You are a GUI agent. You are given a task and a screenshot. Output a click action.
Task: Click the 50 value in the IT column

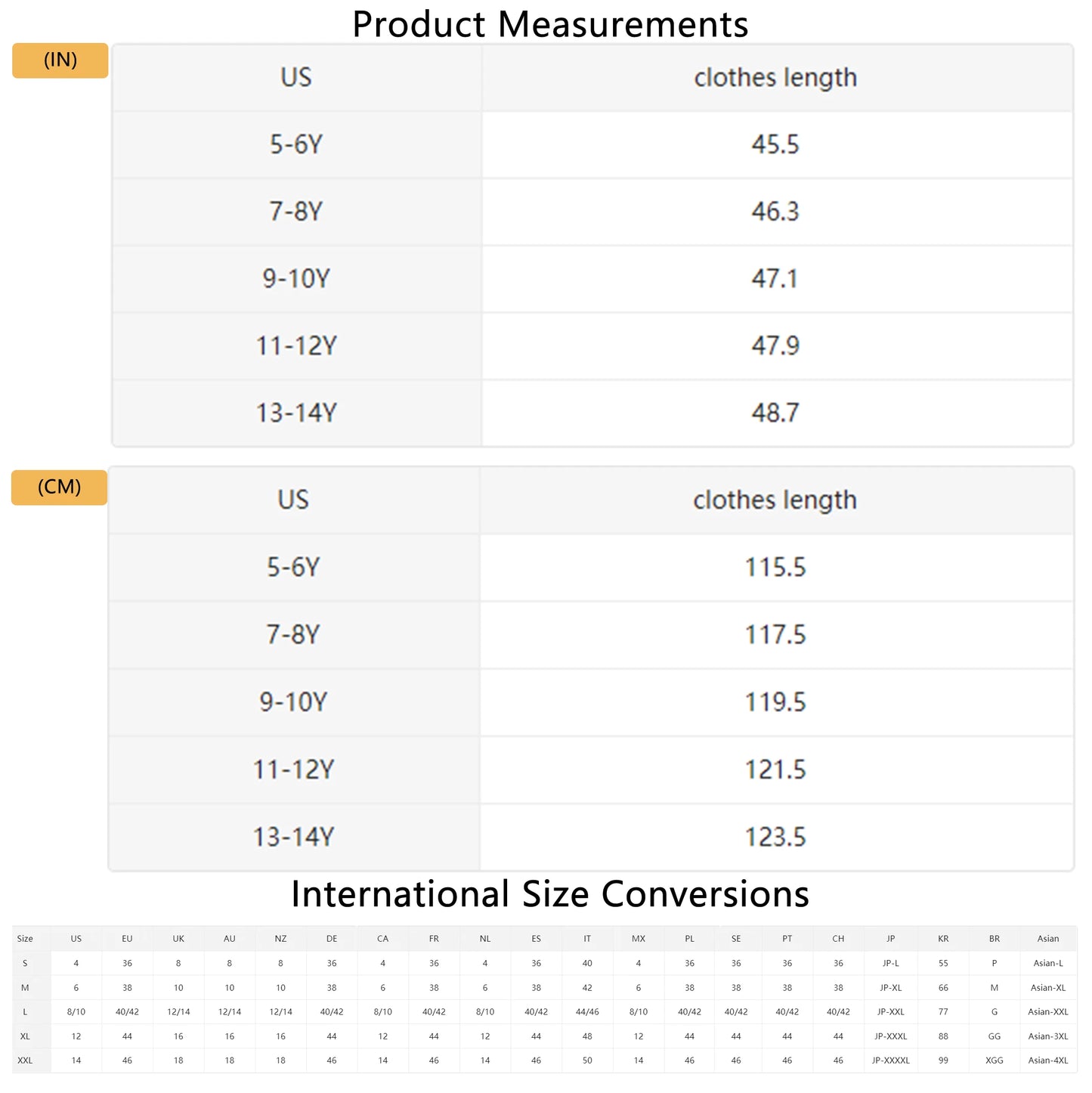tap(587, 1060)
